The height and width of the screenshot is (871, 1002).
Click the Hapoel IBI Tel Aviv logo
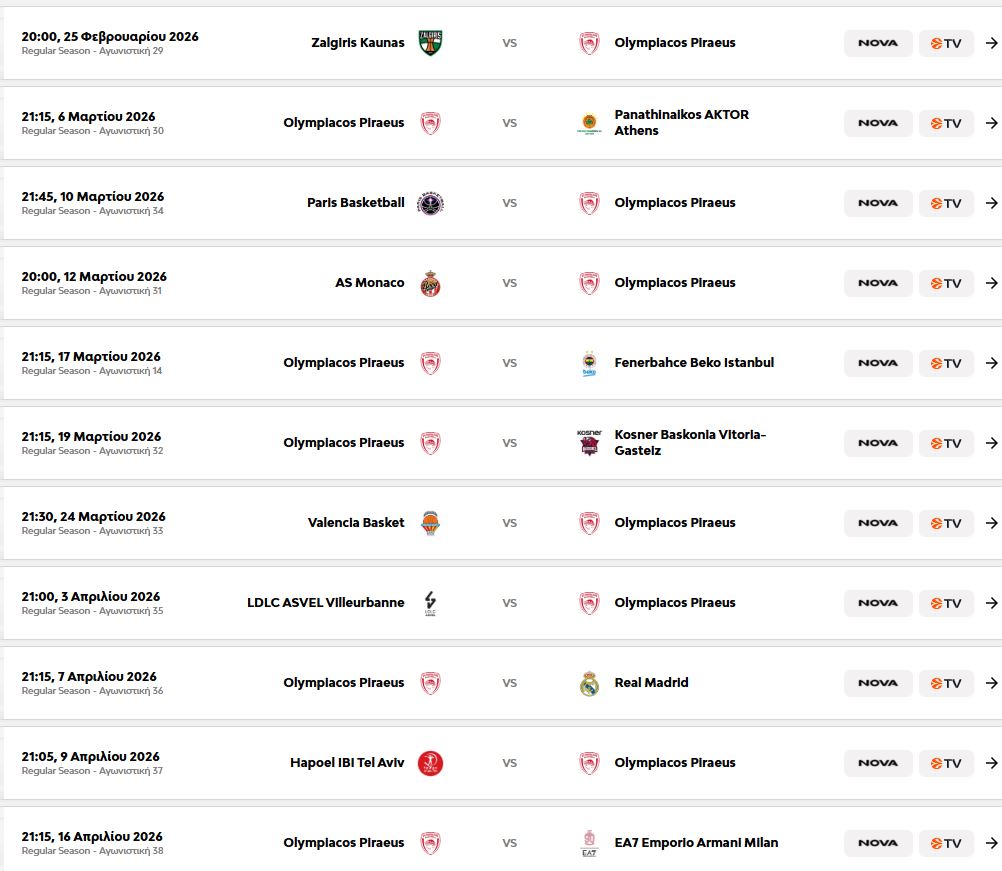pyautogui.click(x=430, y=763)
